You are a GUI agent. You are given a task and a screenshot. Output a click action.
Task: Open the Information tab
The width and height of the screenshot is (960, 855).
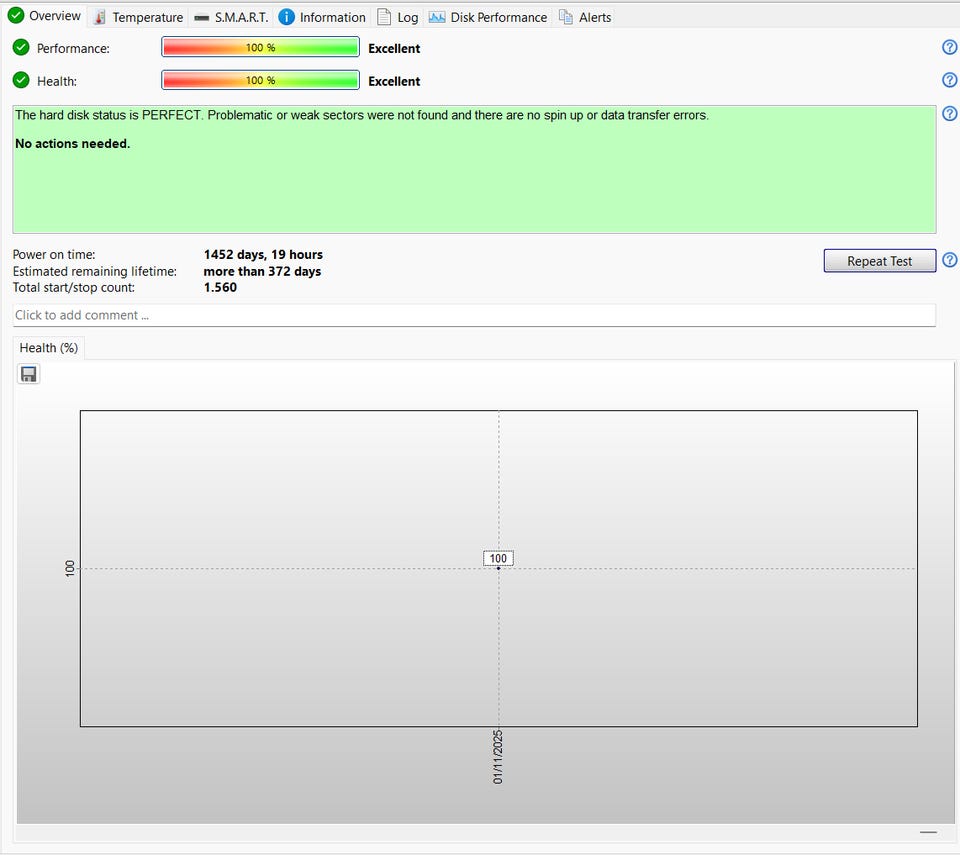click(x=322, y=17)
